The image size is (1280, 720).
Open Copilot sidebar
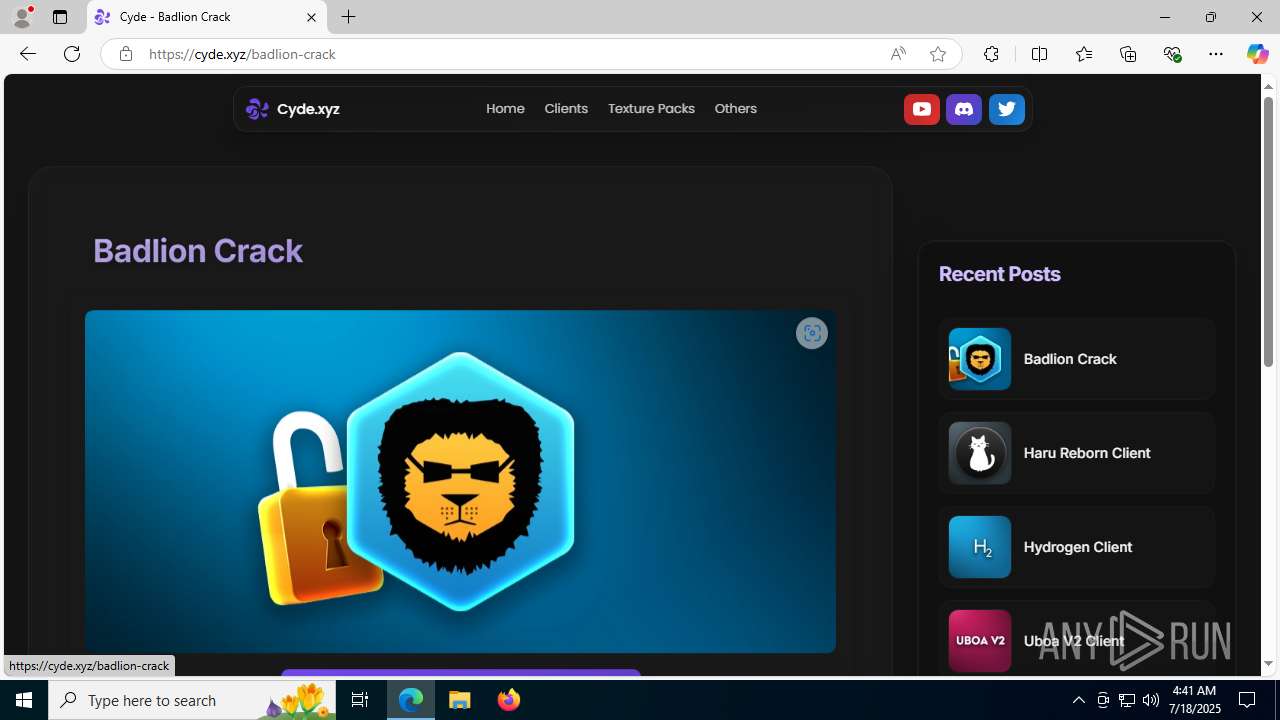click(1257, 54)
